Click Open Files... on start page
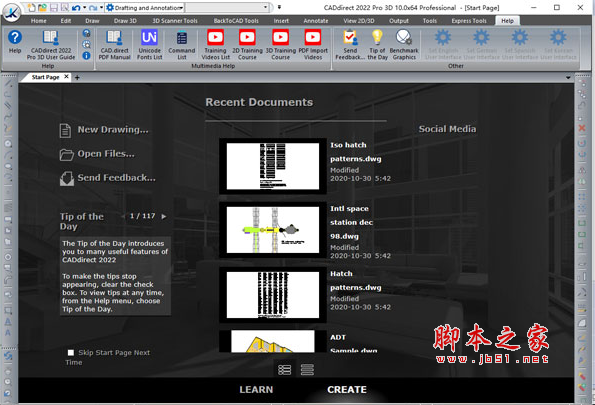This screenshot has height=405, width=595. [x=97, y=154]
